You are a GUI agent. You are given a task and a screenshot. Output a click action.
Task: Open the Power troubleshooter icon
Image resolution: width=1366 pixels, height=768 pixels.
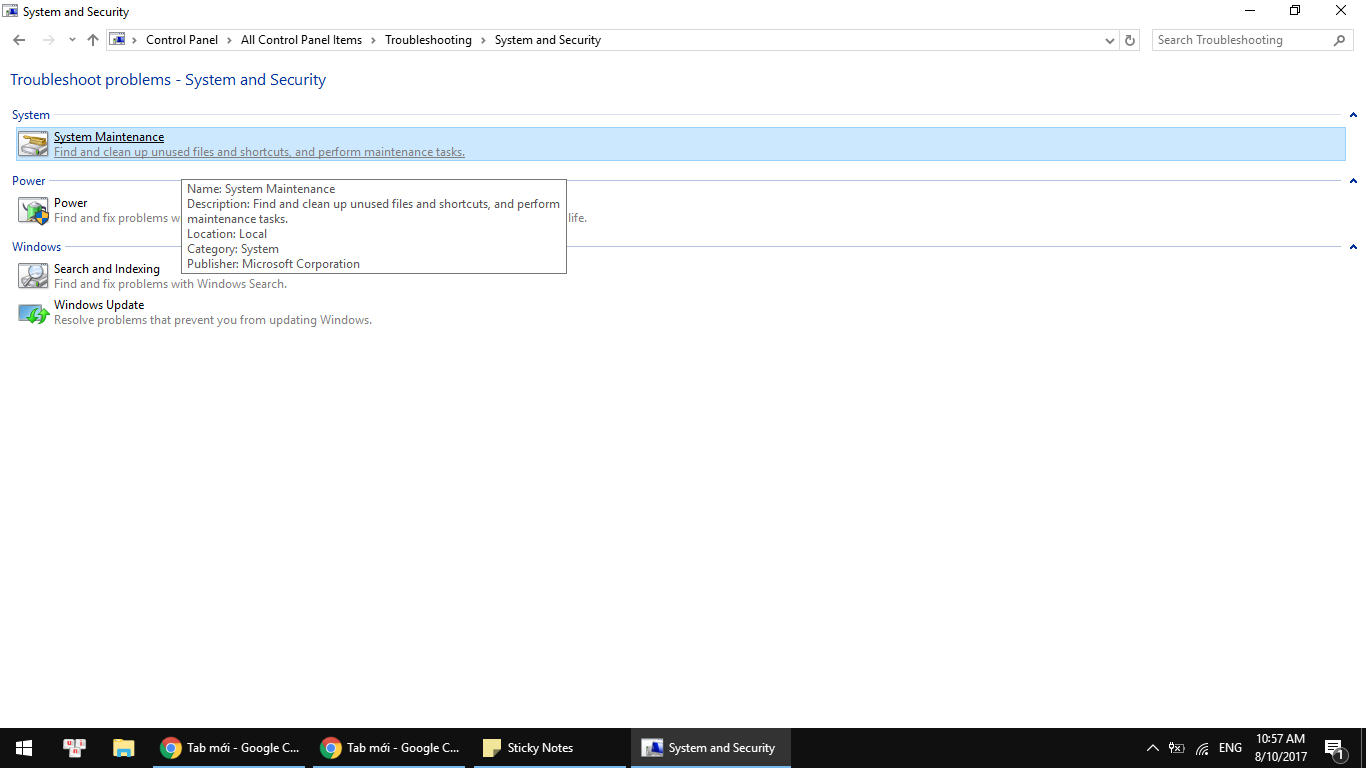click(x=33, y=210)
